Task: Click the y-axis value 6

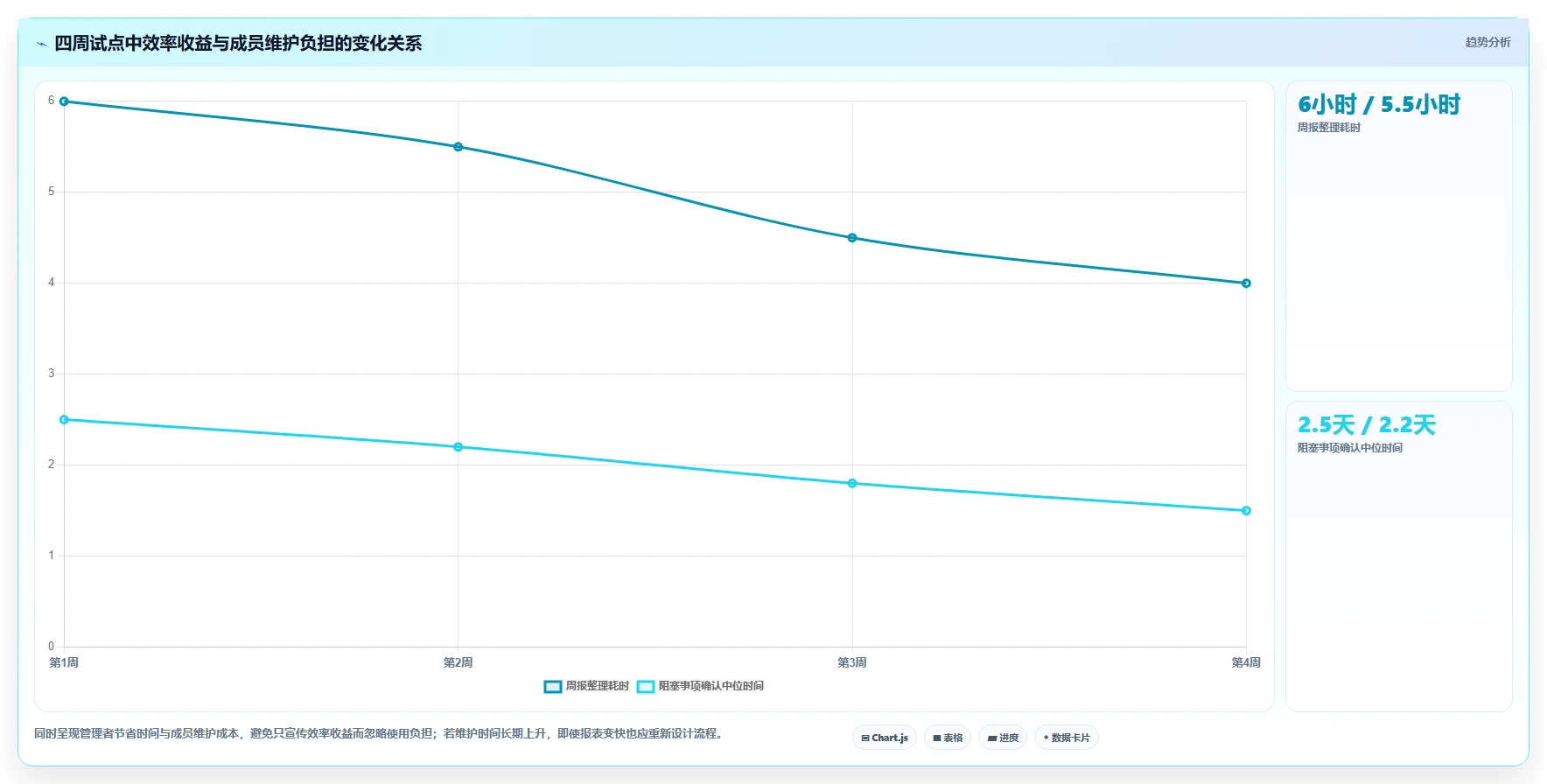Action: (x=51, y=101)
